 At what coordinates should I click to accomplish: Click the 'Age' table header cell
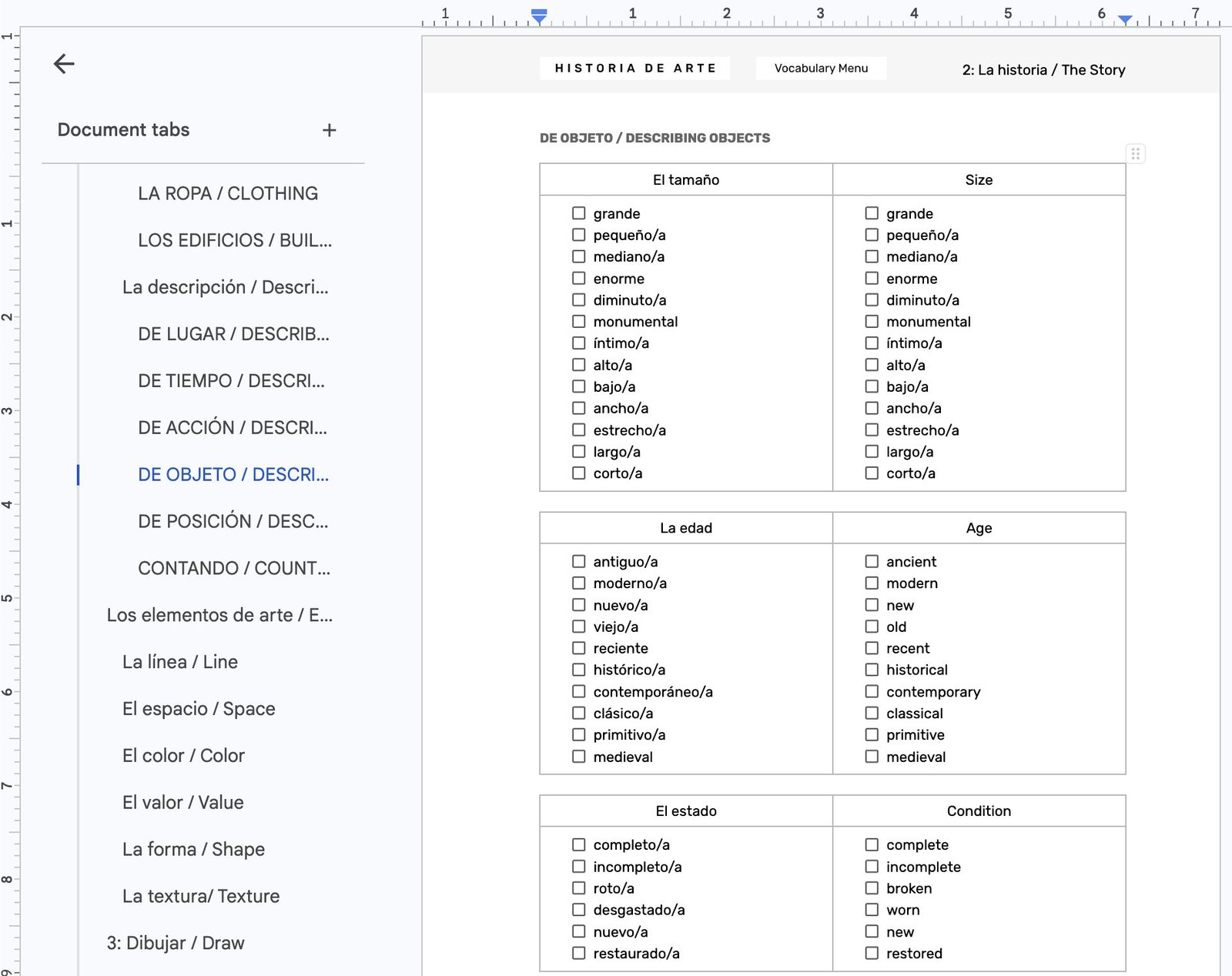click(x=979, y=528)
